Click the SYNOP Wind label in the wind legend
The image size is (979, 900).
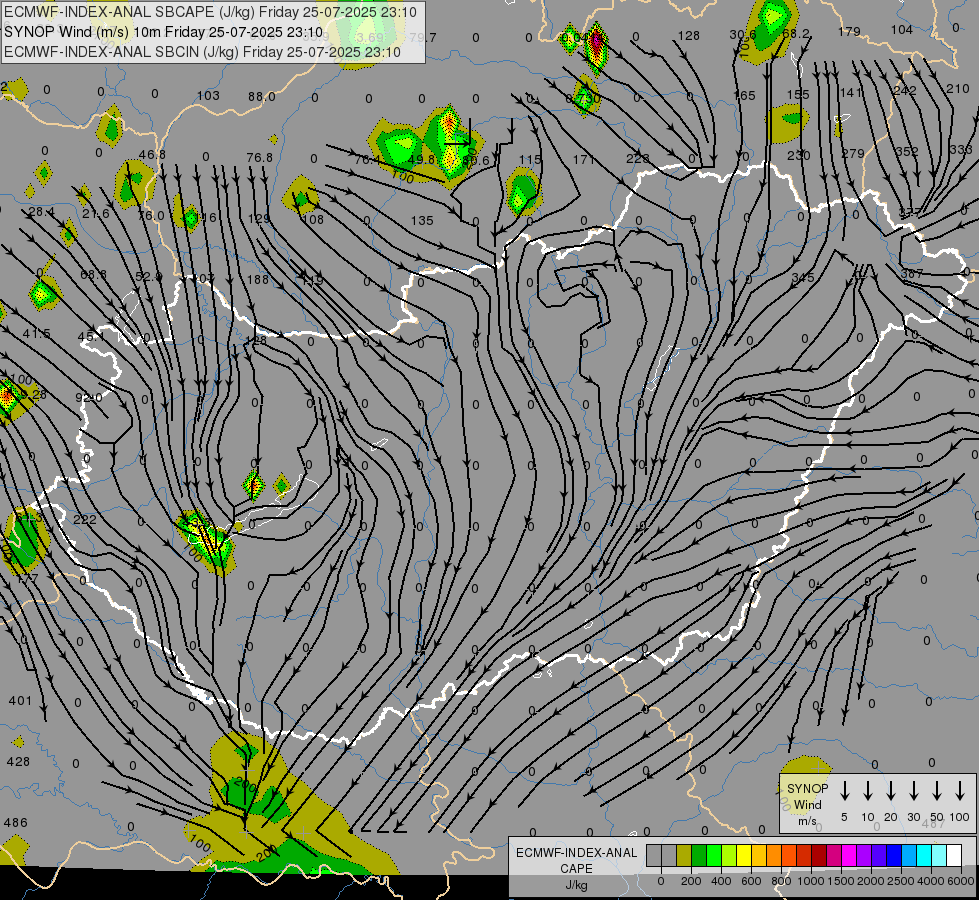807,796
